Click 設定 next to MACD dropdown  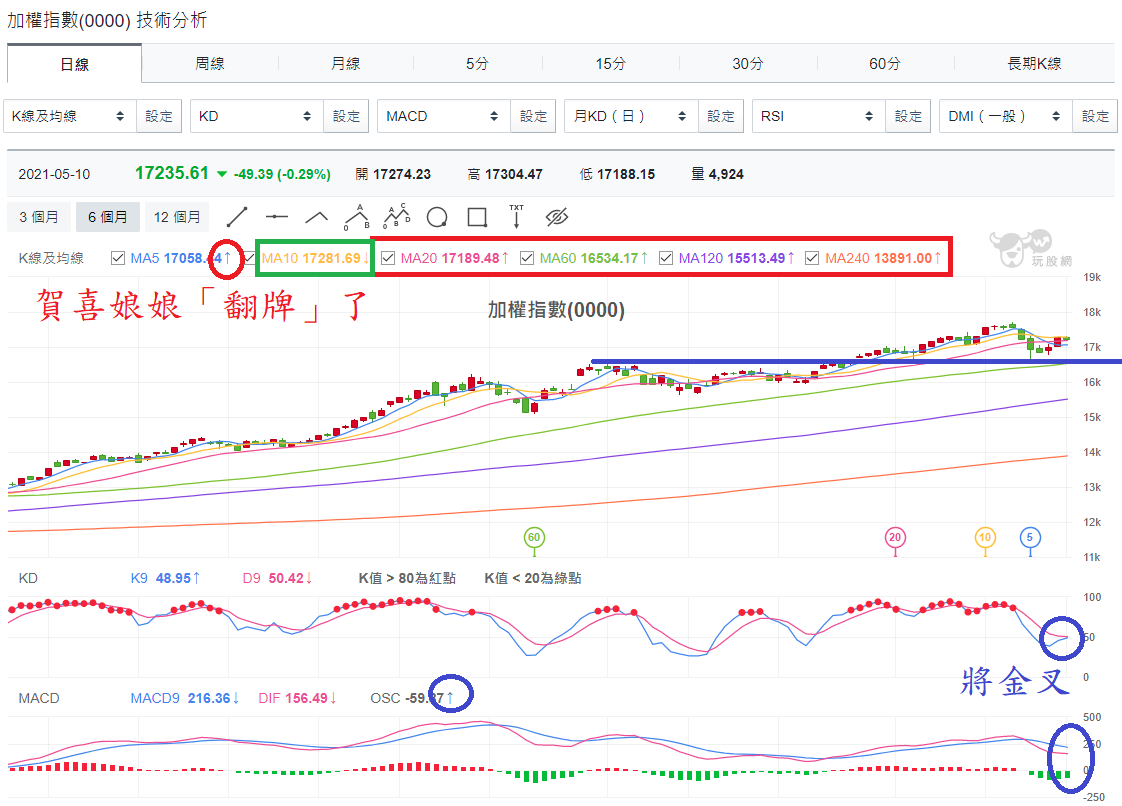[x=533, y=116]
